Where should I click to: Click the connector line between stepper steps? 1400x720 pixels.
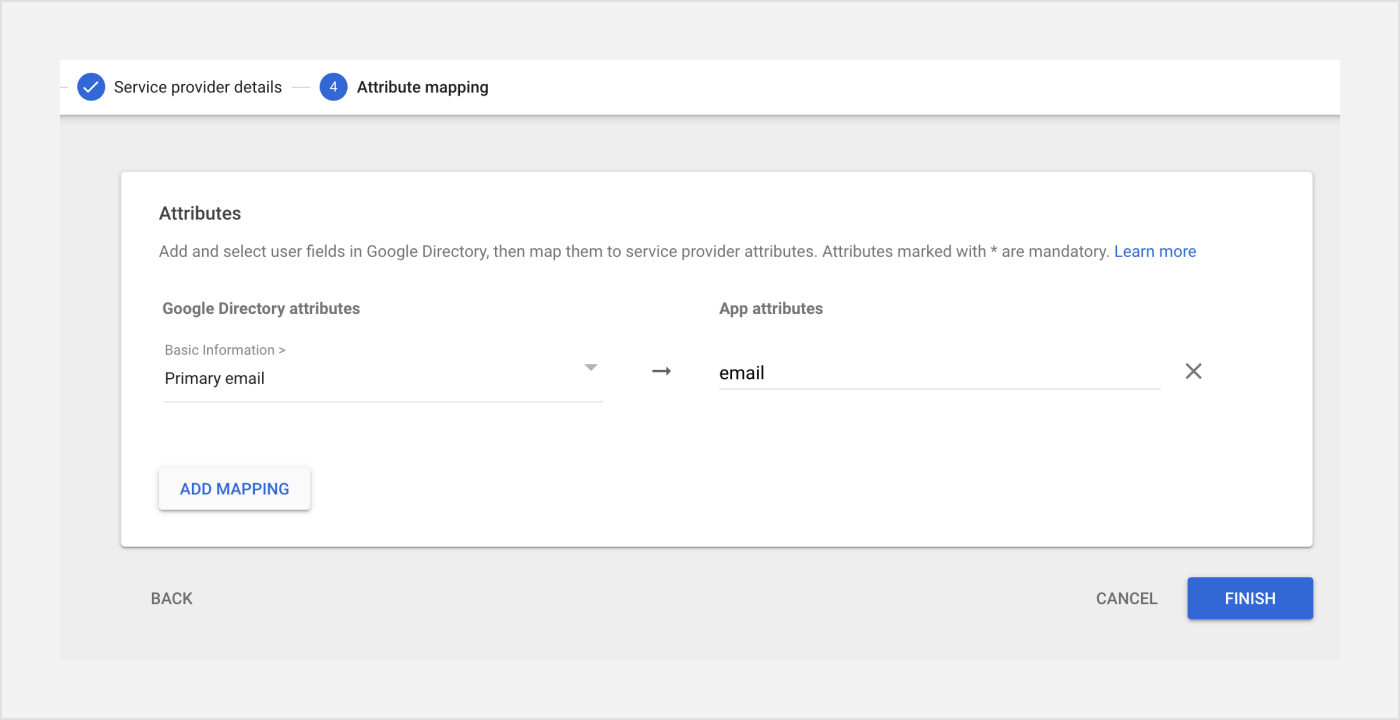point(301,87)
